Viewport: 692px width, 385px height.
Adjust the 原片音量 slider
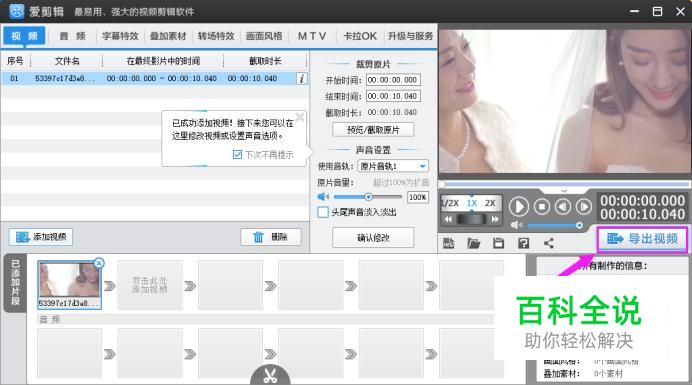click(x=368, y=196)
